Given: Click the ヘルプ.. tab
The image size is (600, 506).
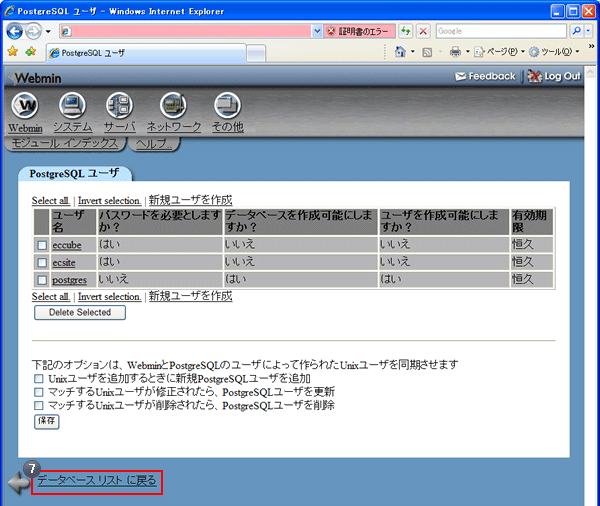Looking at the screenshot, I should pos(154,144).
